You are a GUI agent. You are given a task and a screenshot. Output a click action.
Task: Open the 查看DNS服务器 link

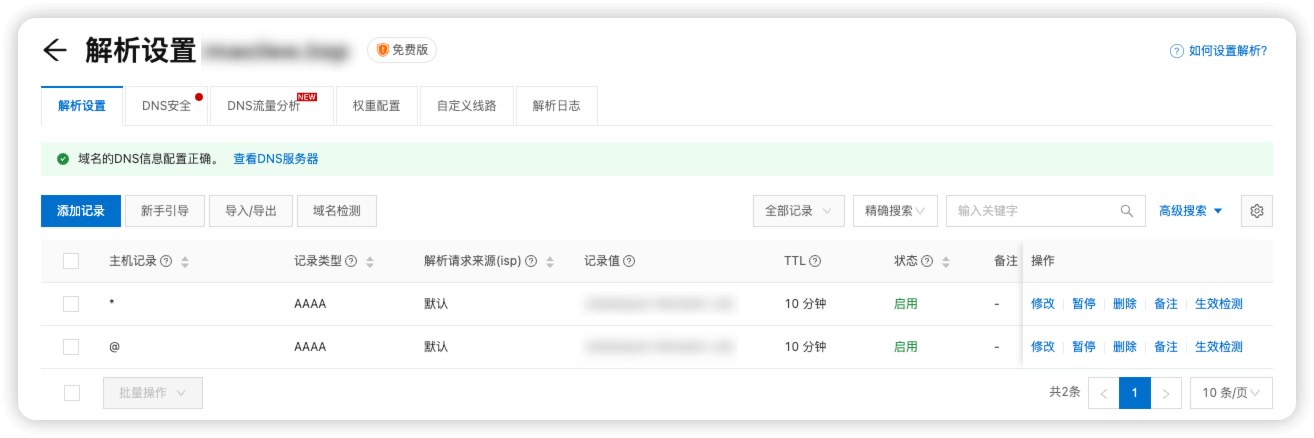[276, 159]
